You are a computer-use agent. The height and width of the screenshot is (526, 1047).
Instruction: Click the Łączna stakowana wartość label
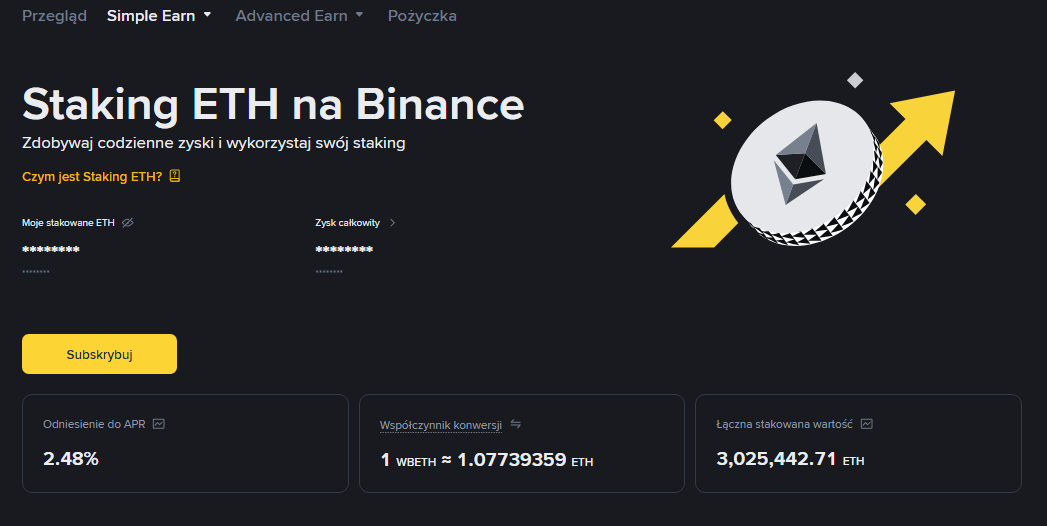click(785, 424)
